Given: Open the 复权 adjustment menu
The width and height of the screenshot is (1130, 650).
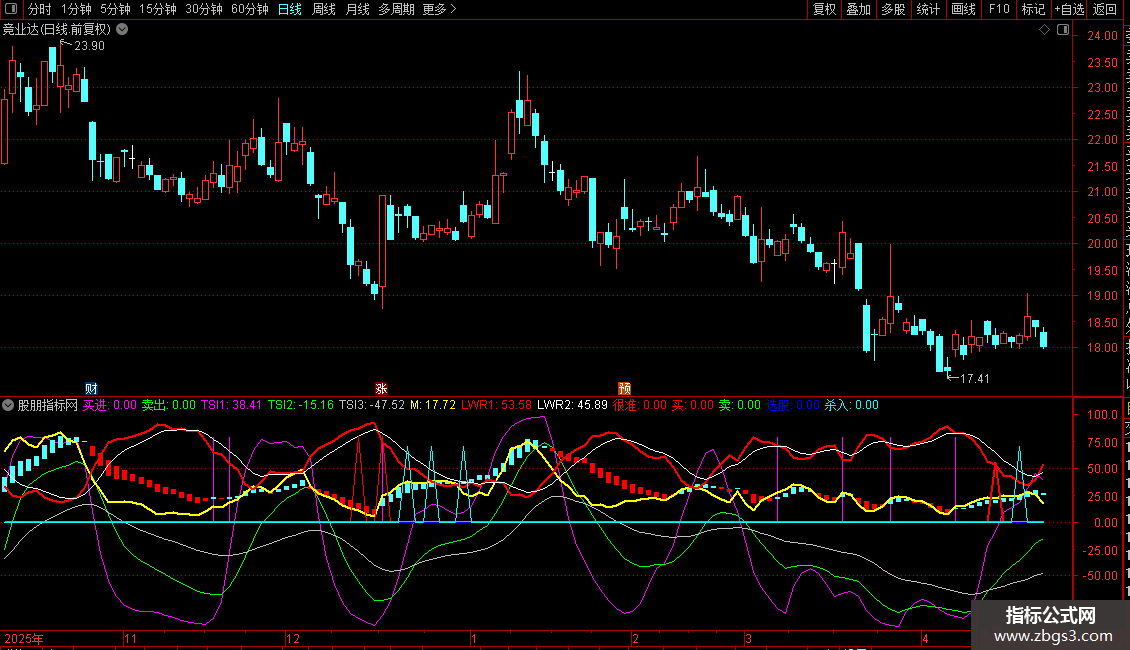Looking at the screenshot, I should 824,9.
